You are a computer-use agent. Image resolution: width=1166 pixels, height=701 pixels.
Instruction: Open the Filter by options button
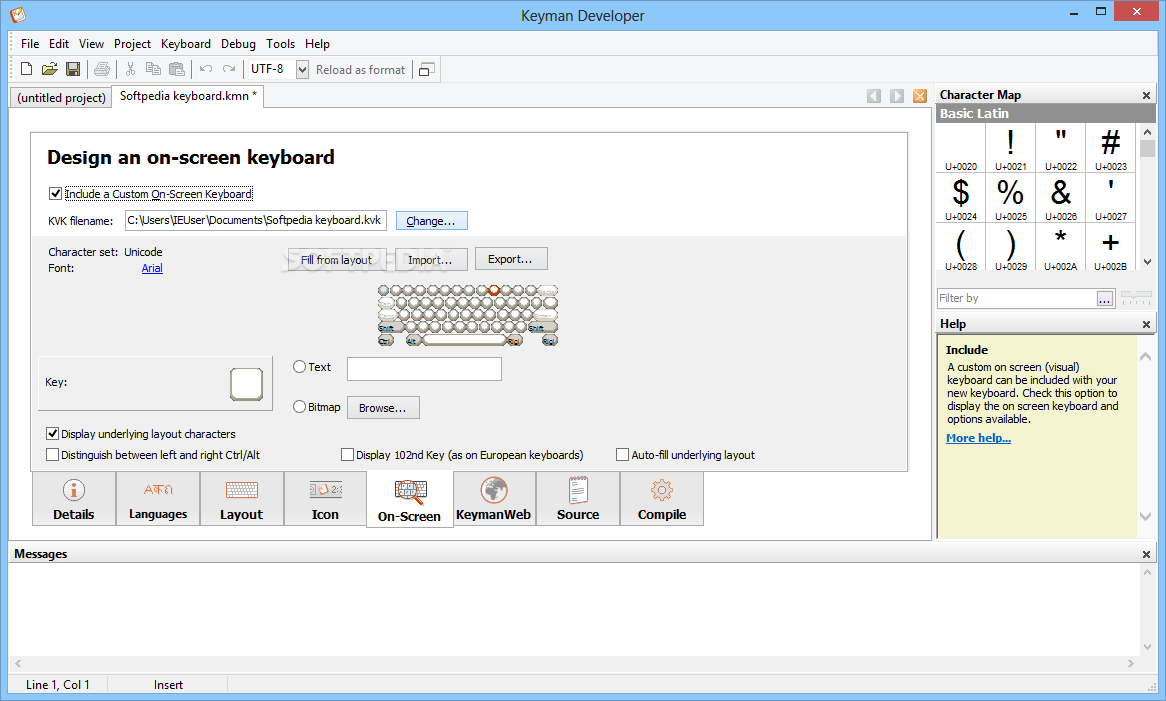point(1105,299)
